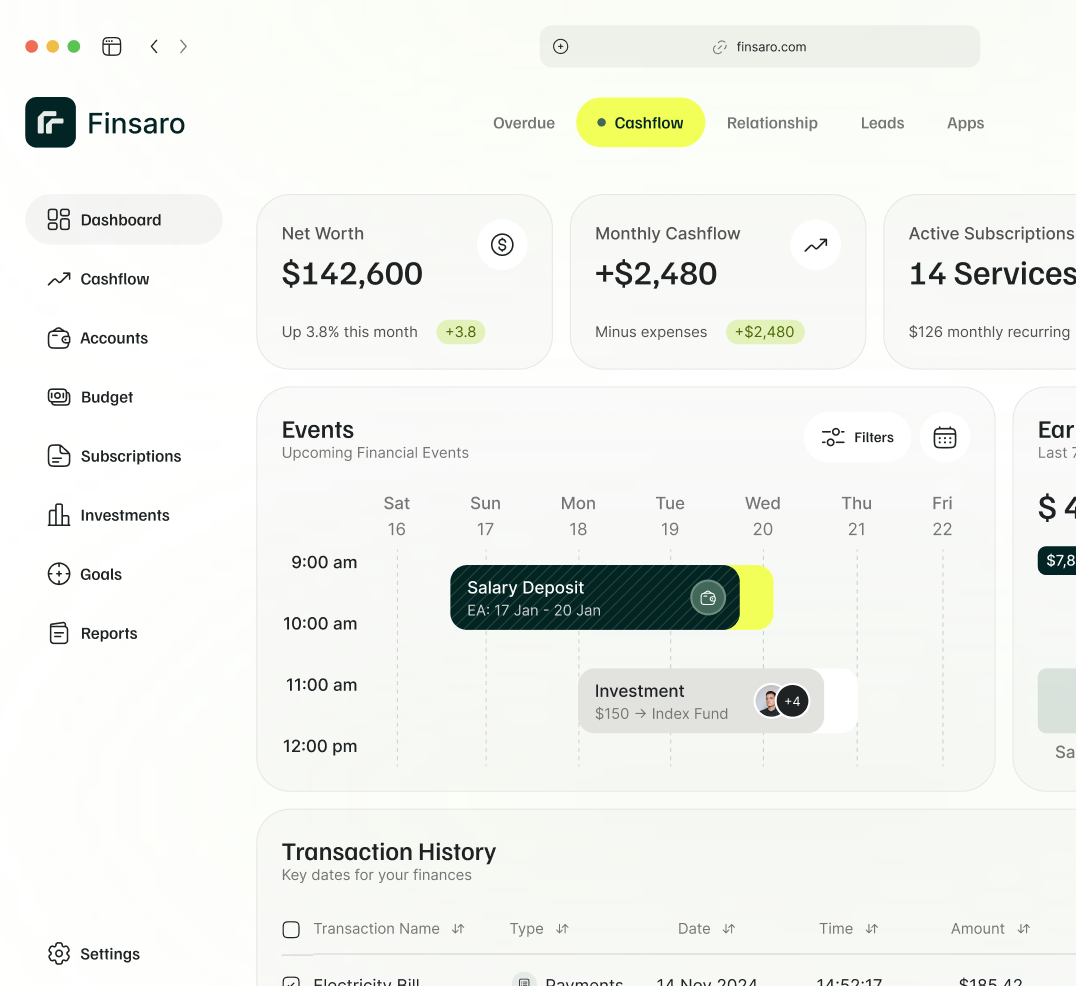Click the 14 Nov 2024 date cell
The width and height of the screenshot is (1076, 986).
tap(706, 982)
